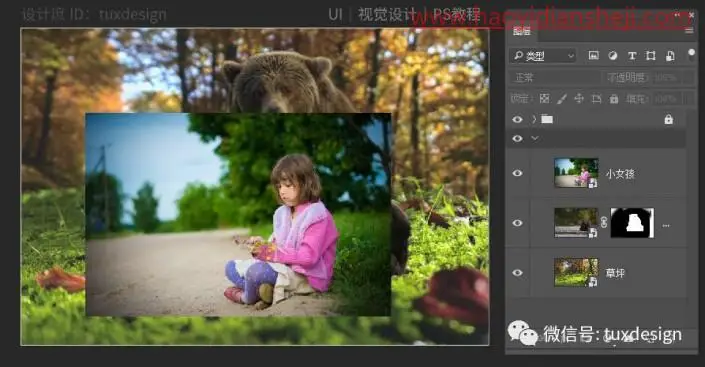Toggle layer filtering on/off switch
Screen dimensions: 705x367
692,55
